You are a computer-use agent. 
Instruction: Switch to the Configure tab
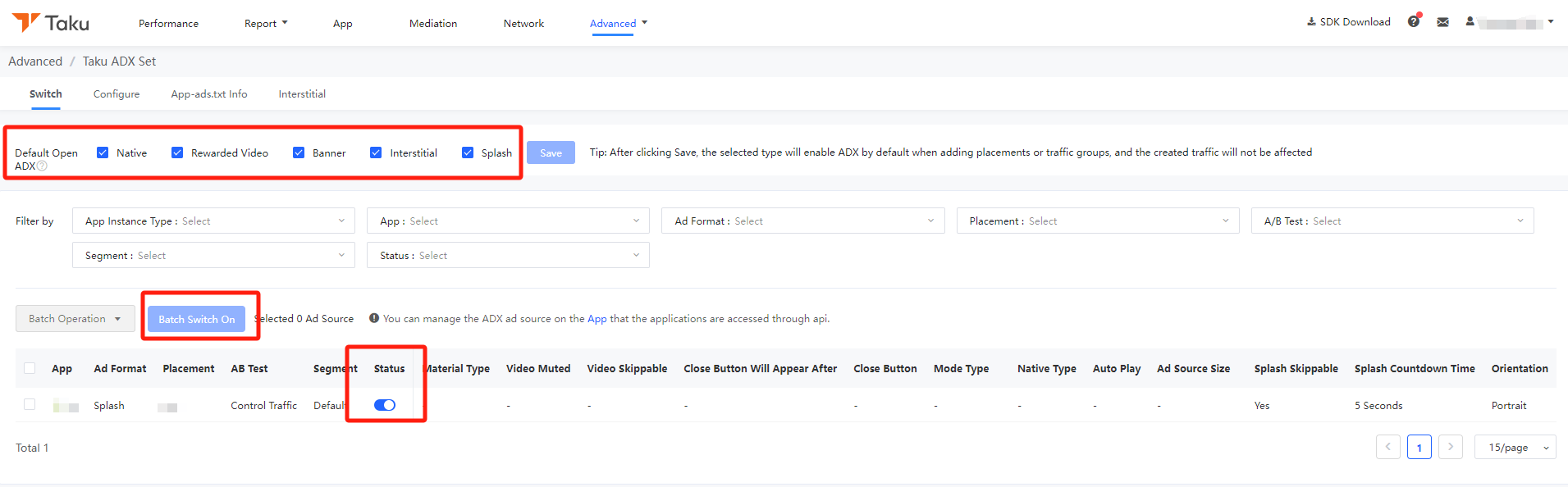pyautogui.click(x=117, y=94)
